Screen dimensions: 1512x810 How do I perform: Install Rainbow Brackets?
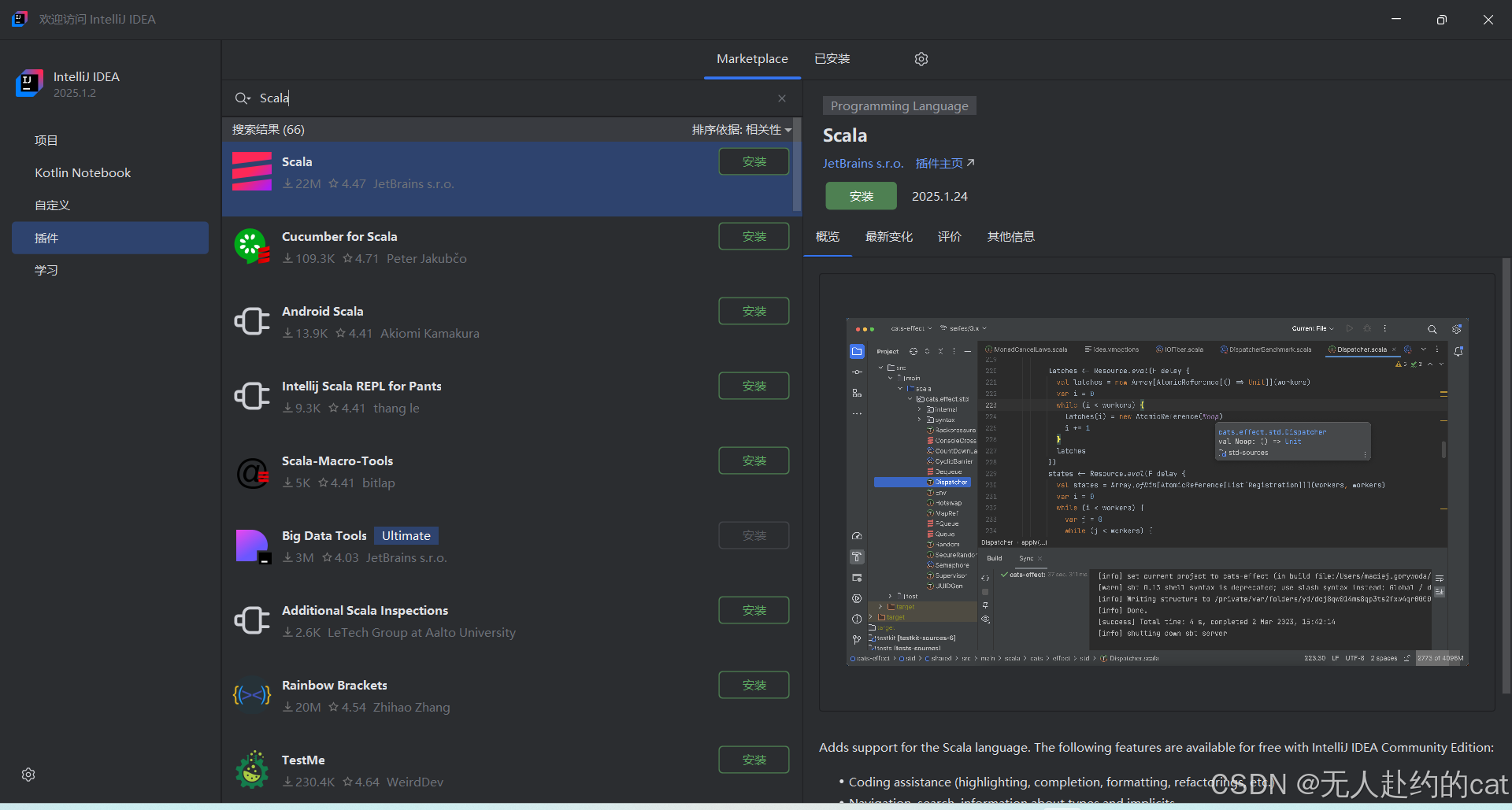click(754, 685)
